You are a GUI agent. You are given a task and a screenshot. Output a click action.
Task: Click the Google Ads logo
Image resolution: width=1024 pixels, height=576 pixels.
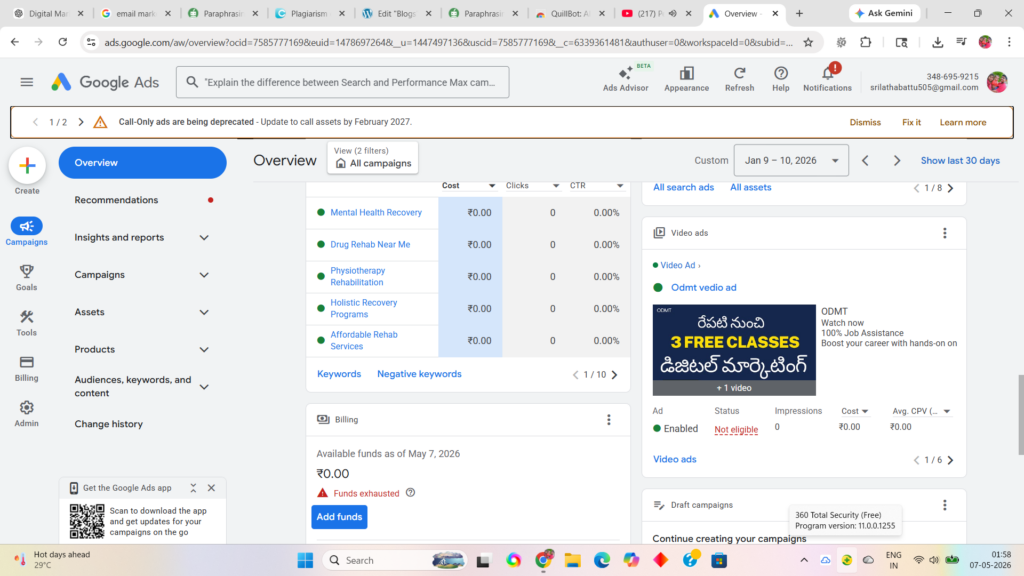click(105, 82)
